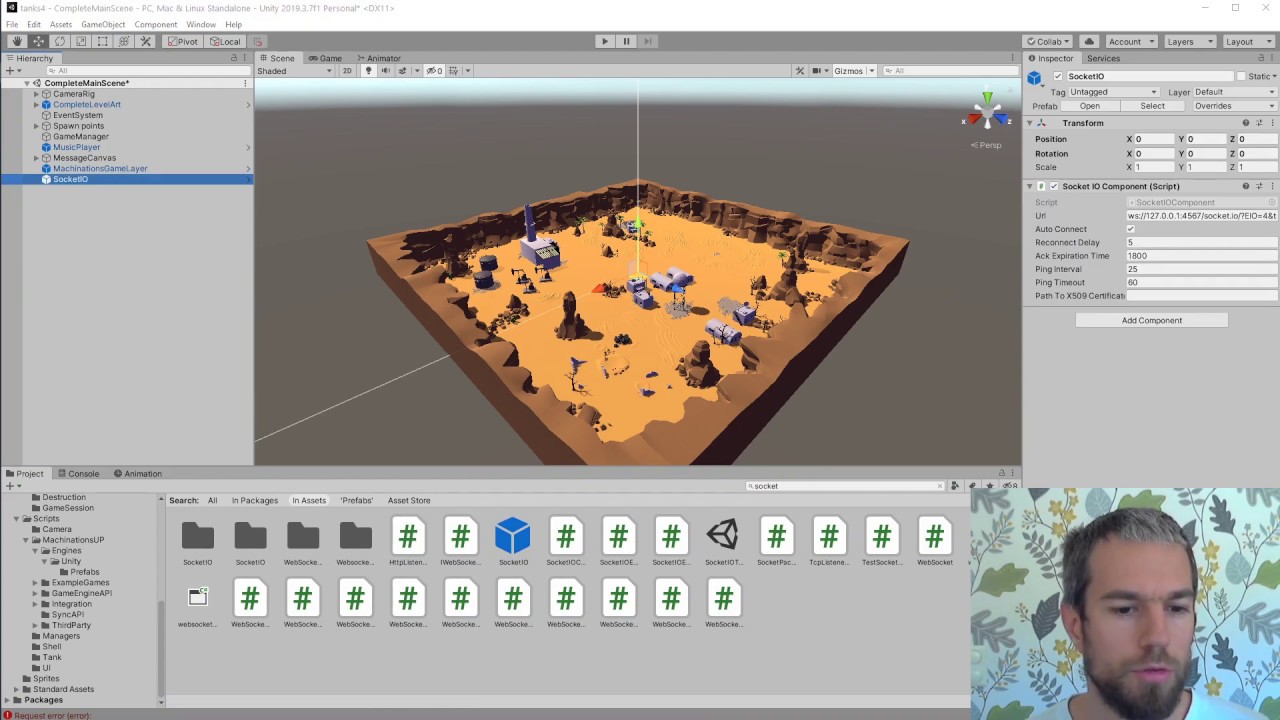The width and height of the screenshot is (1280, 720).
Task: Toggle scene audio speaker icon
Action: [x=385, y=70]
